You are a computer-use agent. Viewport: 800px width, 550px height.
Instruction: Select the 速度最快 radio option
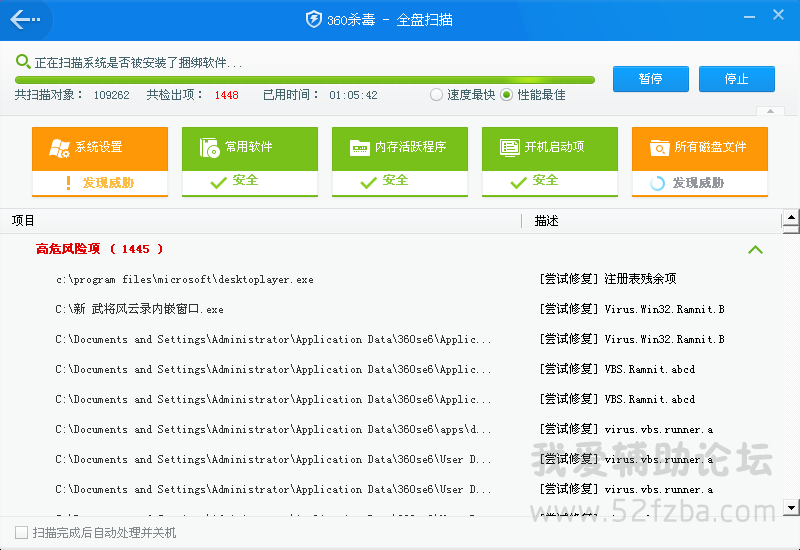pyautogui.click(x=436, y=95)
